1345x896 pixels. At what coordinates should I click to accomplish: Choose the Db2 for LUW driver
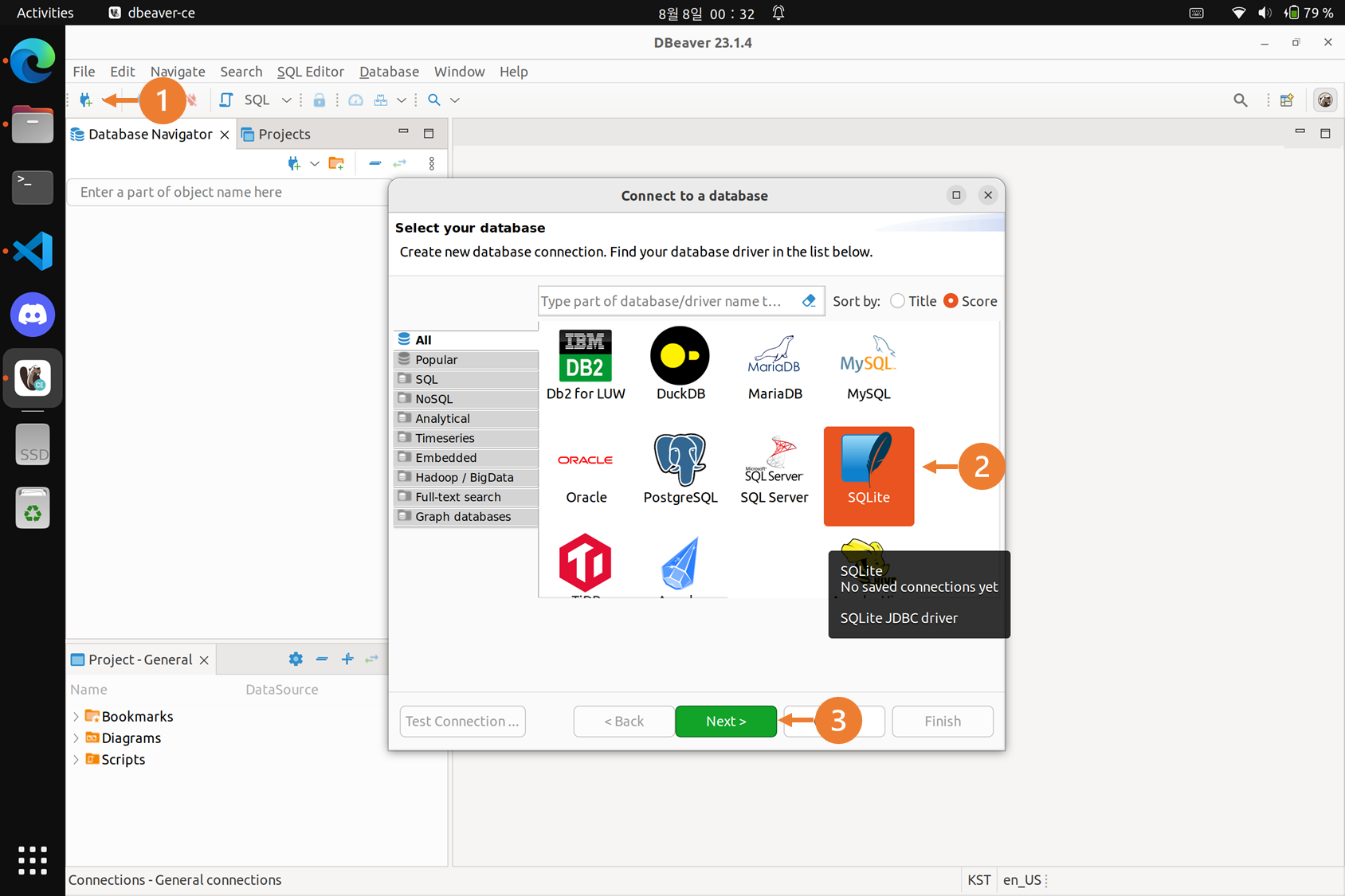[x=586, y=365]
